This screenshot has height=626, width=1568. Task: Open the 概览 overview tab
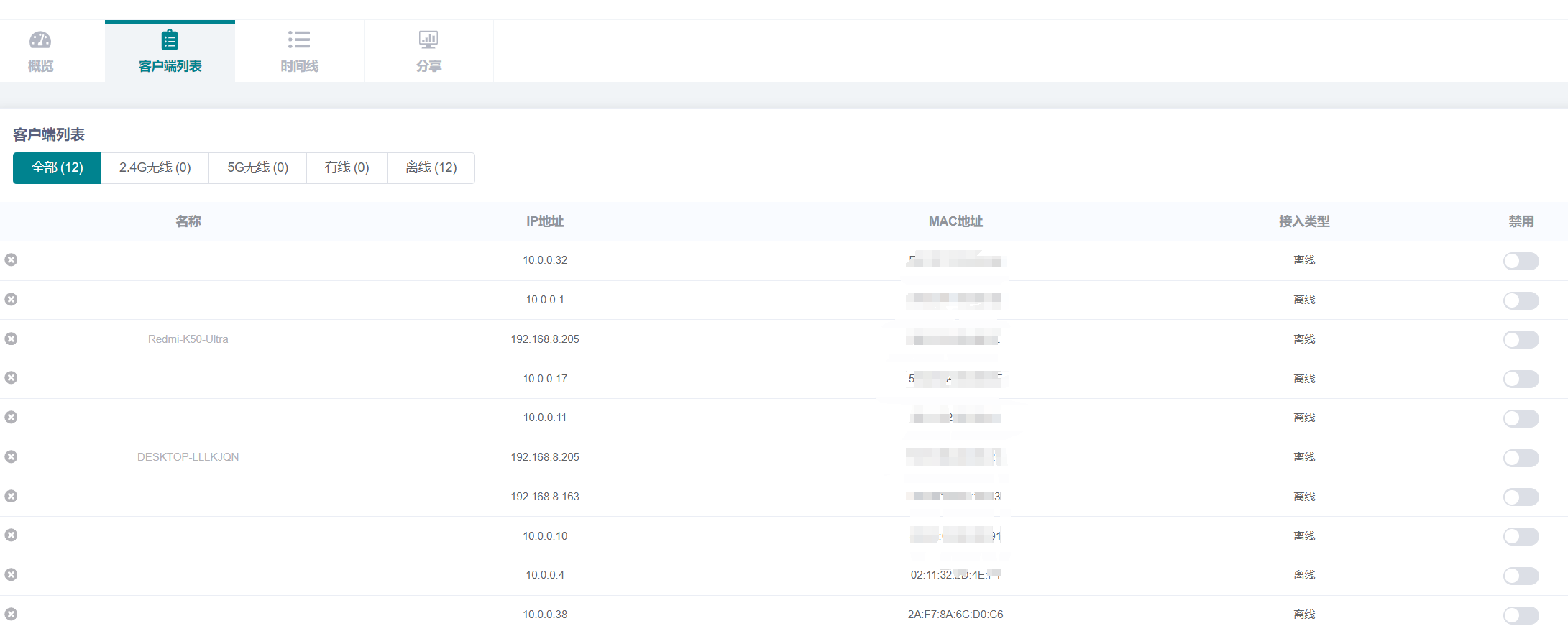[40, 52]
